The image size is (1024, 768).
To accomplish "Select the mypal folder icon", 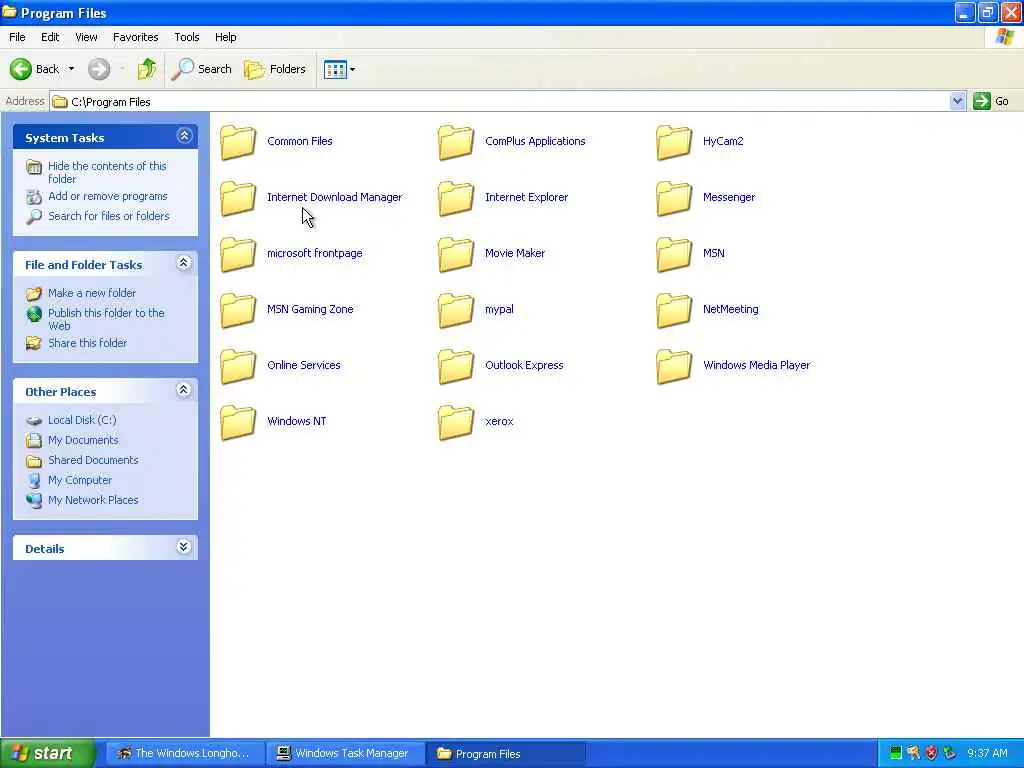I will point(456,310).
